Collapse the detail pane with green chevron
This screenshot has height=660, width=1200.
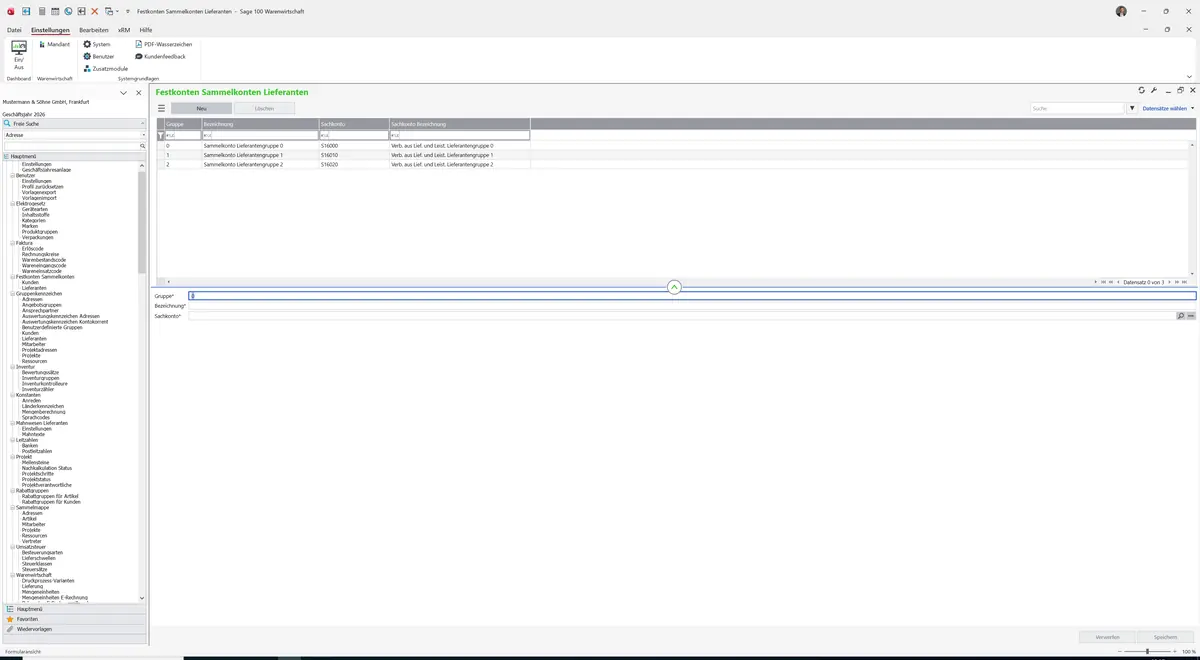[x=674, y=287]
